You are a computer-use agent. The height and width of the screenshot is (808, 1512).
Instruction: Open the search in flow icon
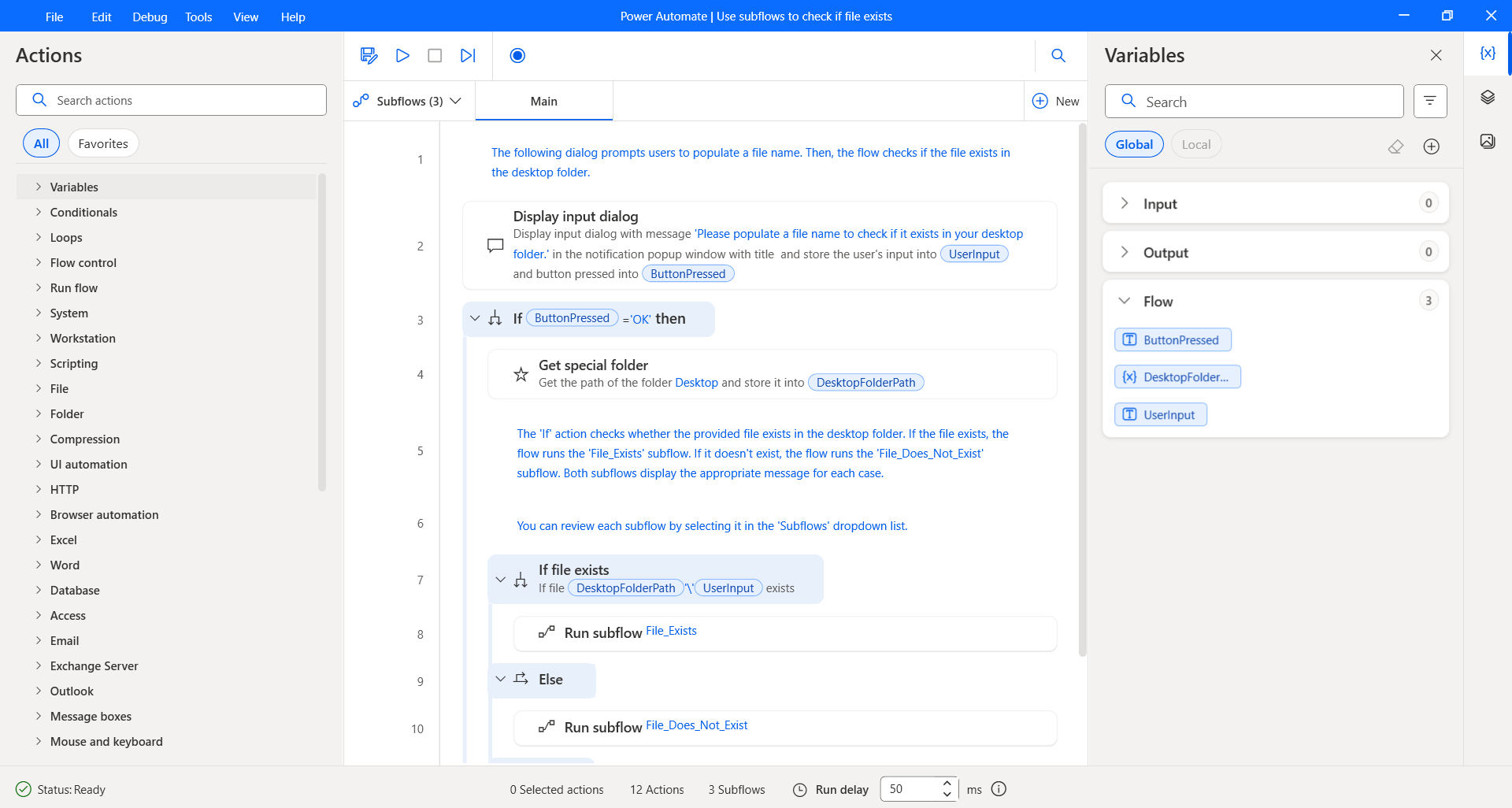pos(1058,55)
